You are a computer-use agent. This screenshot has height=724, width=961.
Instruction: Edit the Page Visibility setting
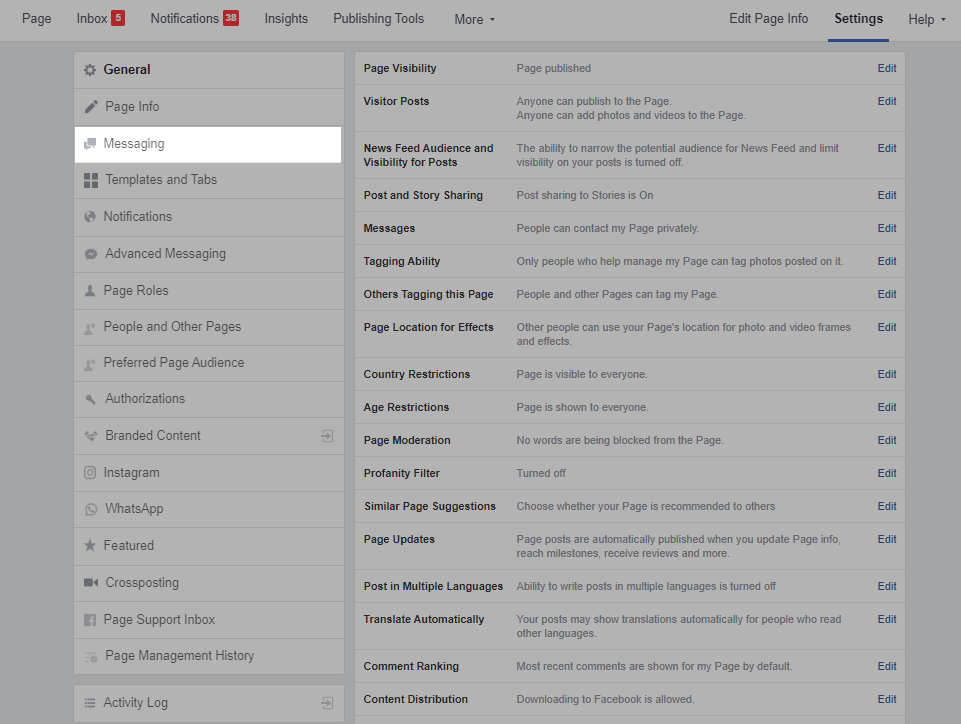tap(887, 69)
